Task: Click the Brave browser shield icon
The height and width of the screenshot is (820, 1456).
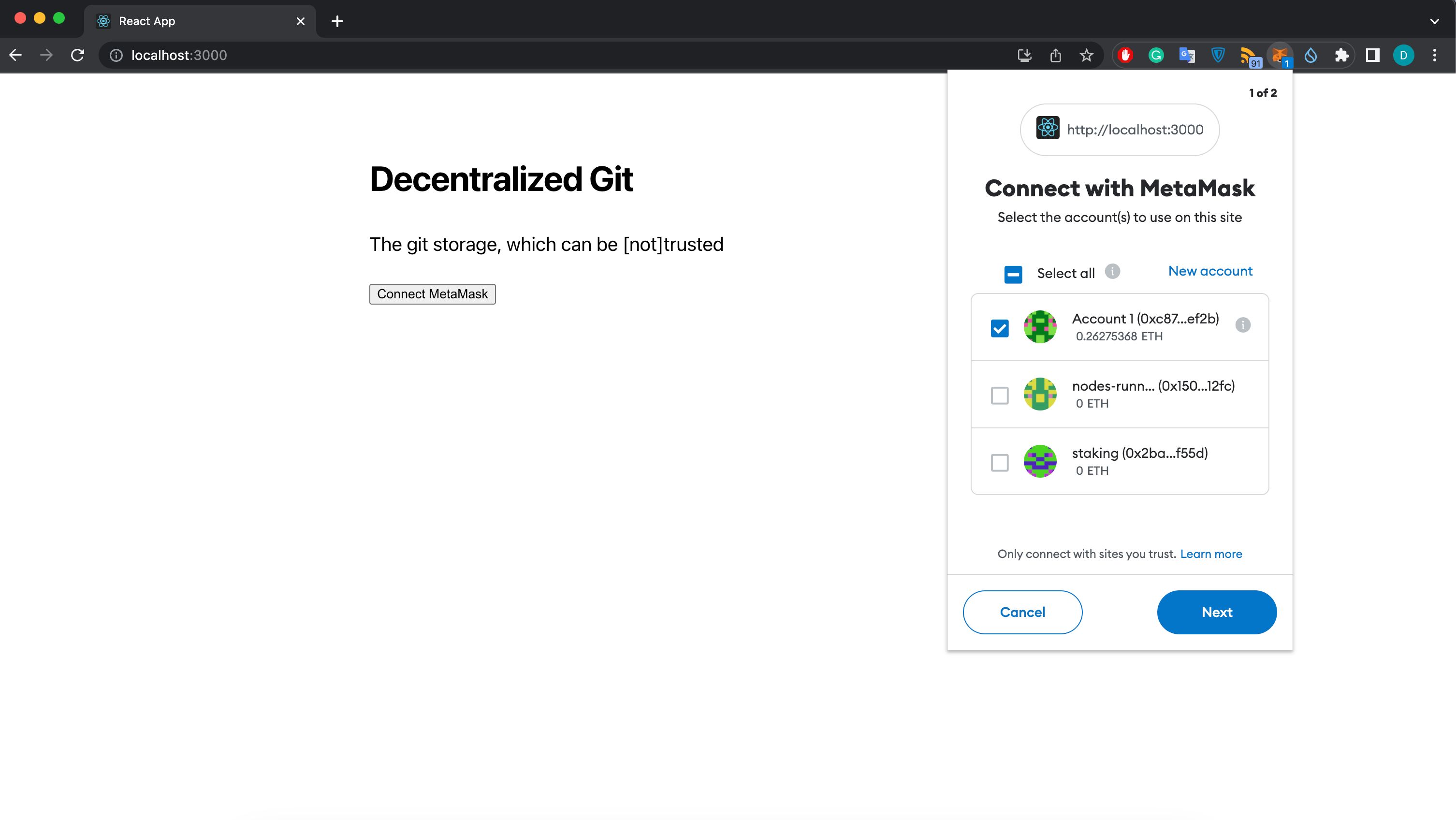Action: click(1218, 55)
